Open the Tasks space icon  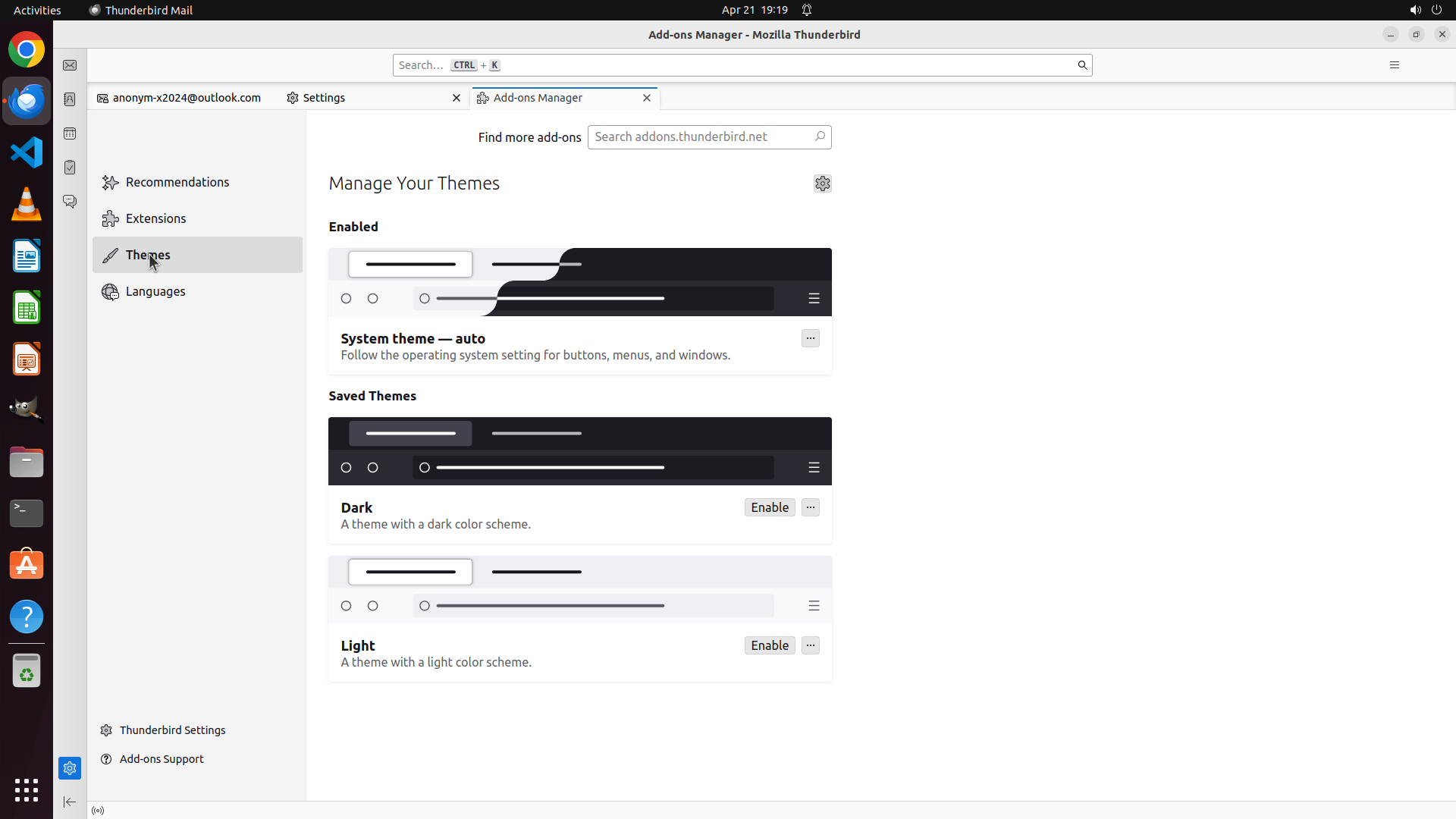pyautogui.click(x=70, y=168)
